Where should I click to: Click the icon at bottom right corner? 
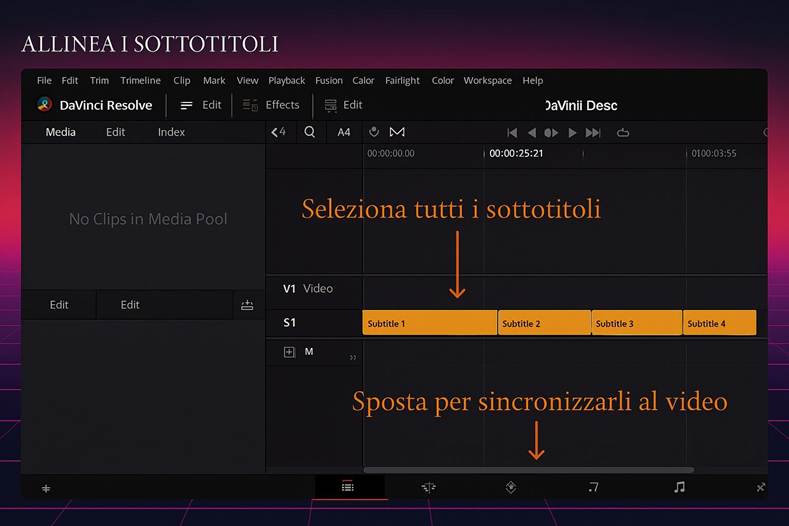pyautogui.click(x=760, y=487)
